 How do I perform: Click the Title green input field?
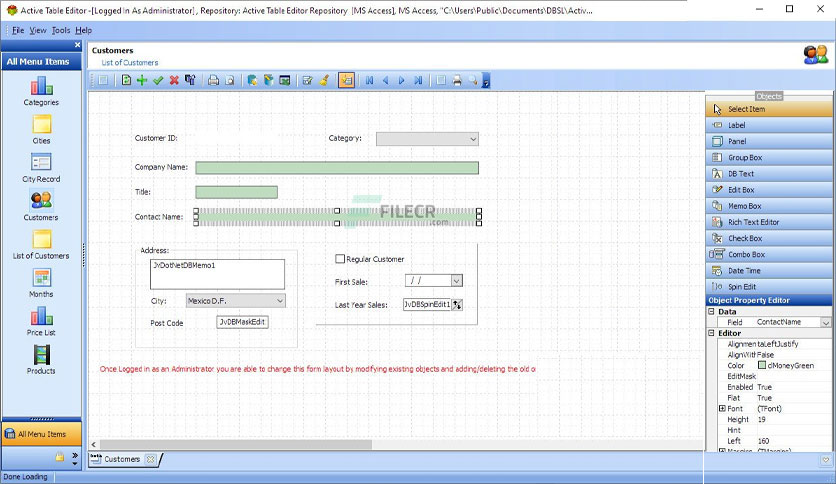(236, 192)
